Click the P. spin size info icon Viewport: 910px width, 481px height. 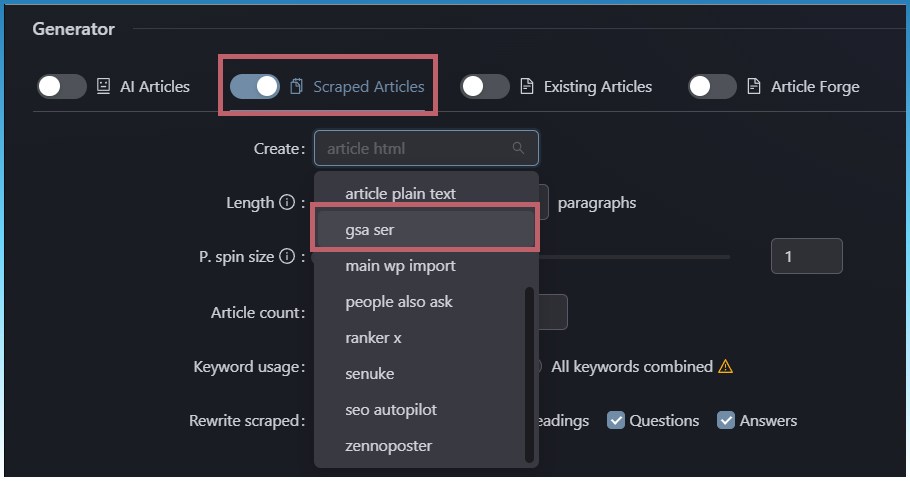287,257
